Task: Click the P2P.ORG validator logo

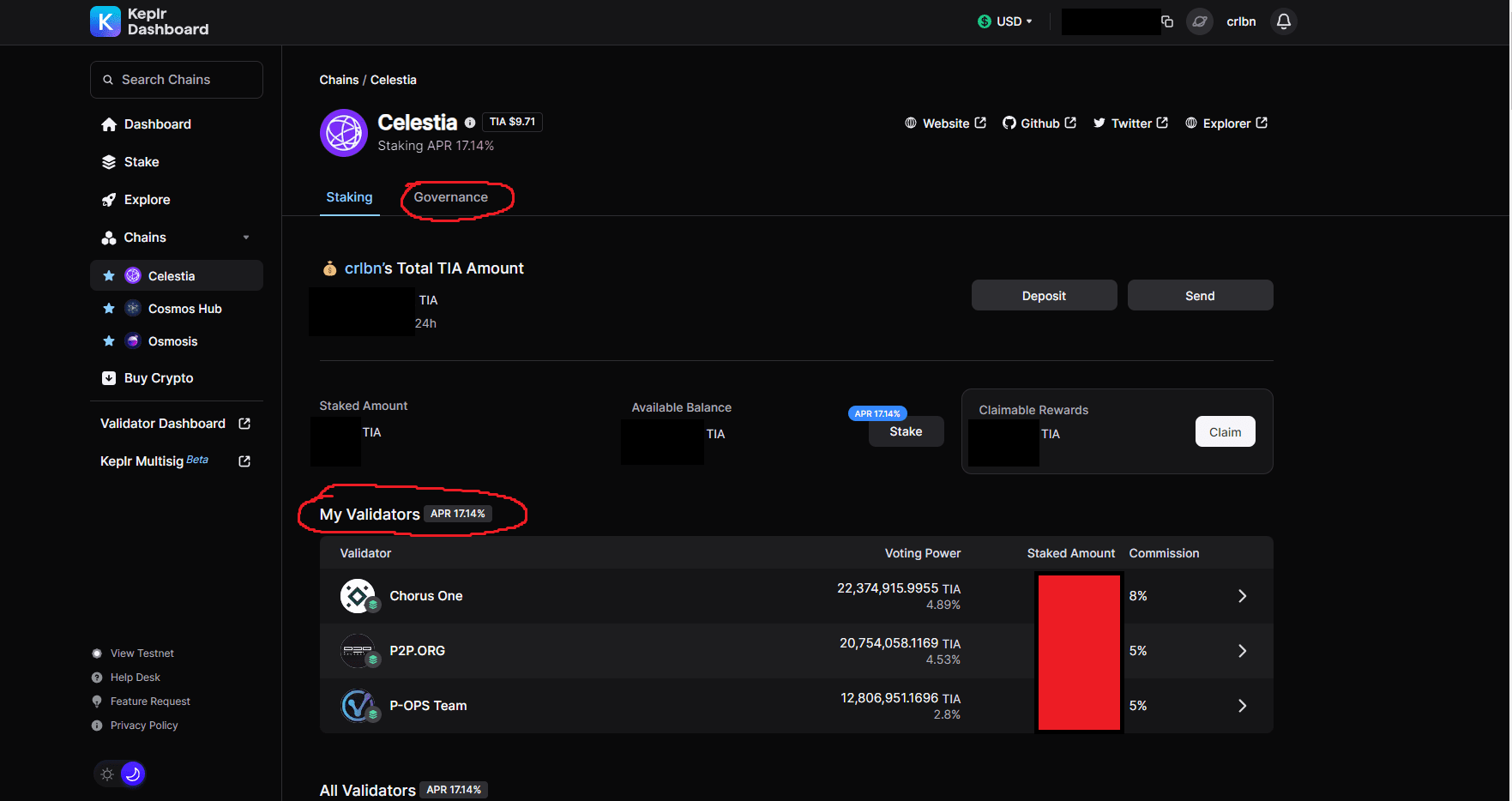Action: click(358, 651)
